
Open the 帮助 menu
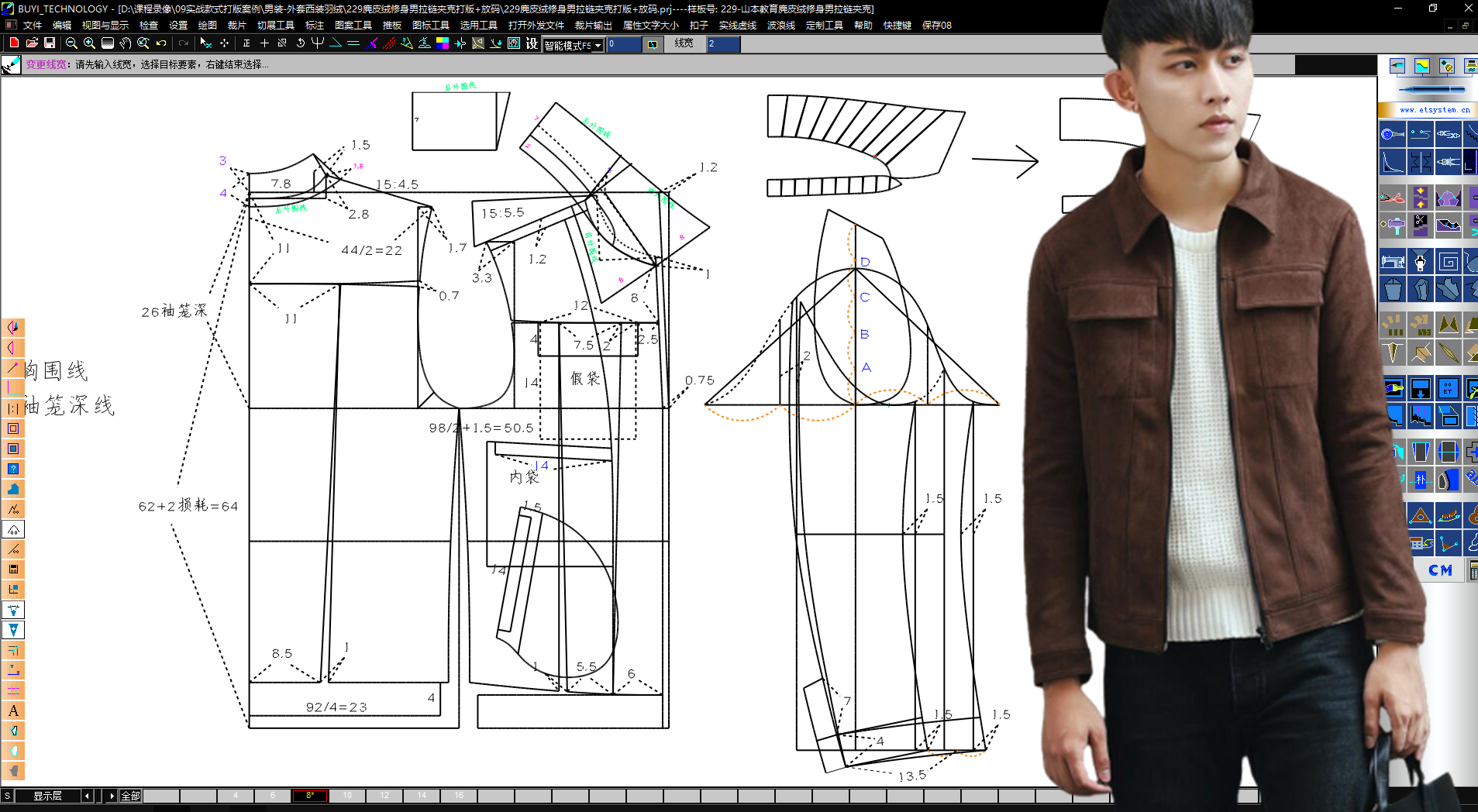(x=863, y=26)
